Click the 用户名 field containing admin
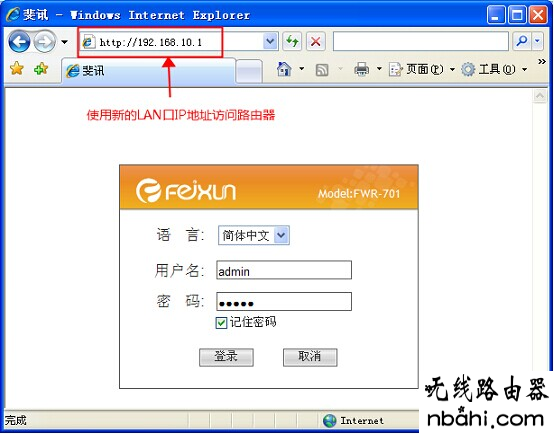554x434 pixels. pos(284,270)
